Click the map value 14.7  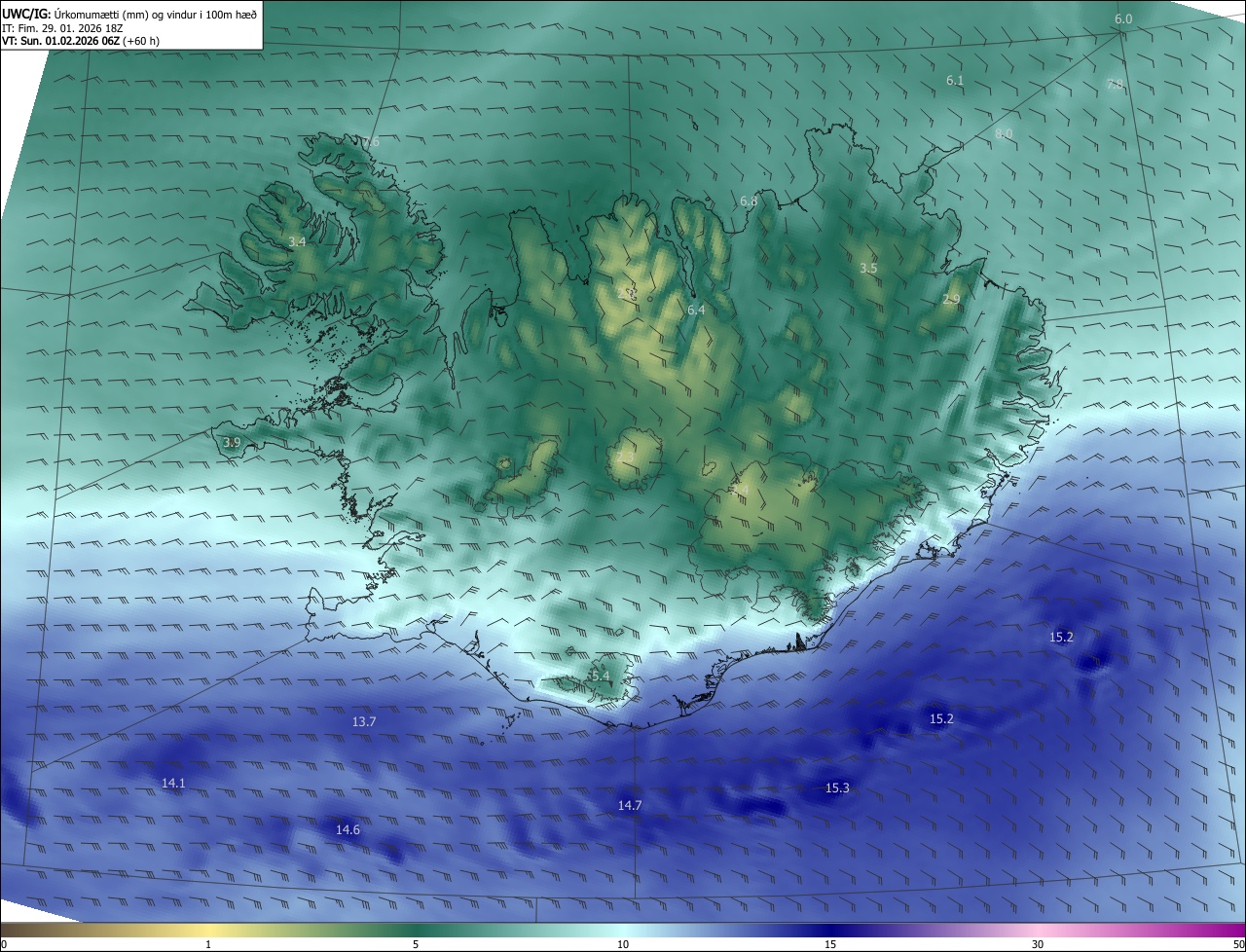coord(630,805)
